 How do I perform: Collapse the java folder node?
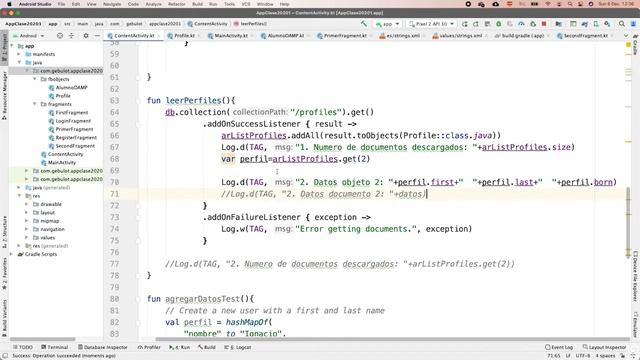click(x=19, y=62)
